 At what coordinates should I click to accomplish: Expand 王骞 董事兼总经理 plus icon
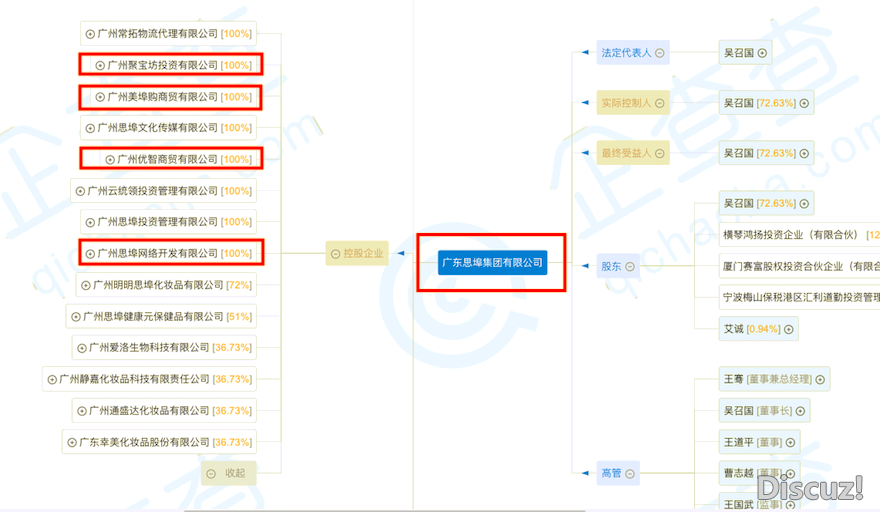click(x=820, y=380)
